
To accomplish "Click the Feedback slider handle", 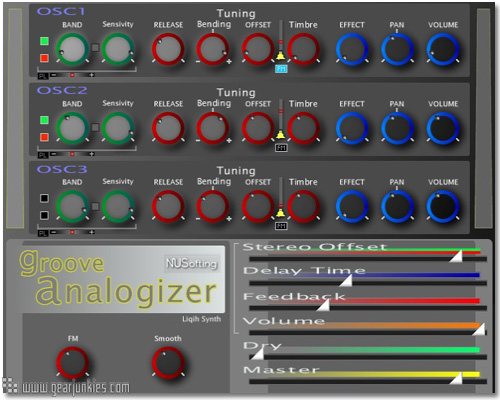I will (x=323, y=305).
